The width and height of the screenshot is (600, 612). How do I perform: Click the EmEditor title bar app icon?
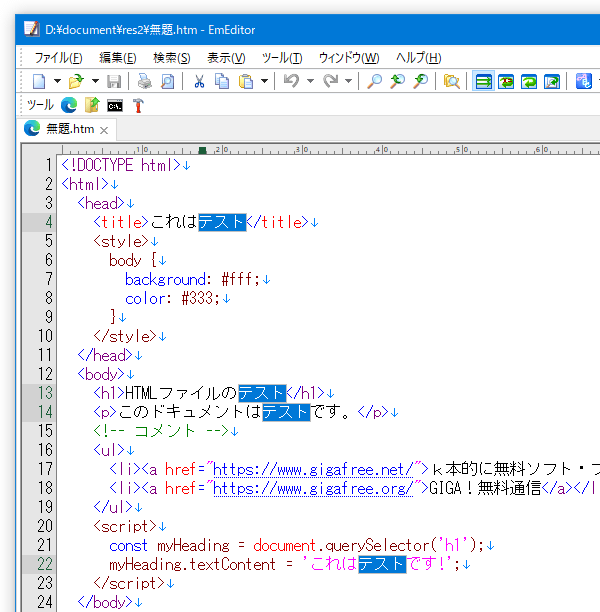32,29
